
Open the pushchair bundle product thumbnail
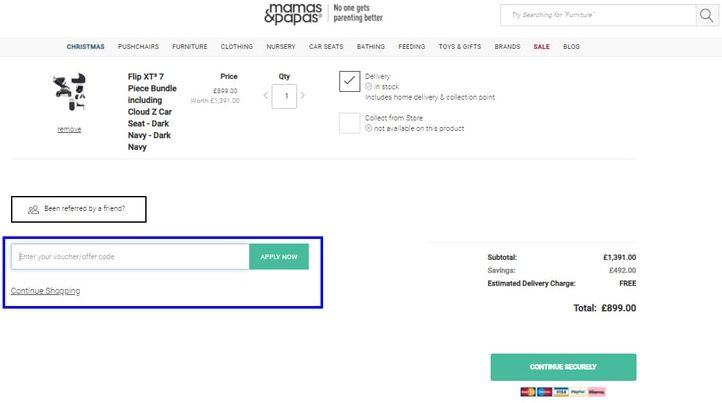click(70, 93)
